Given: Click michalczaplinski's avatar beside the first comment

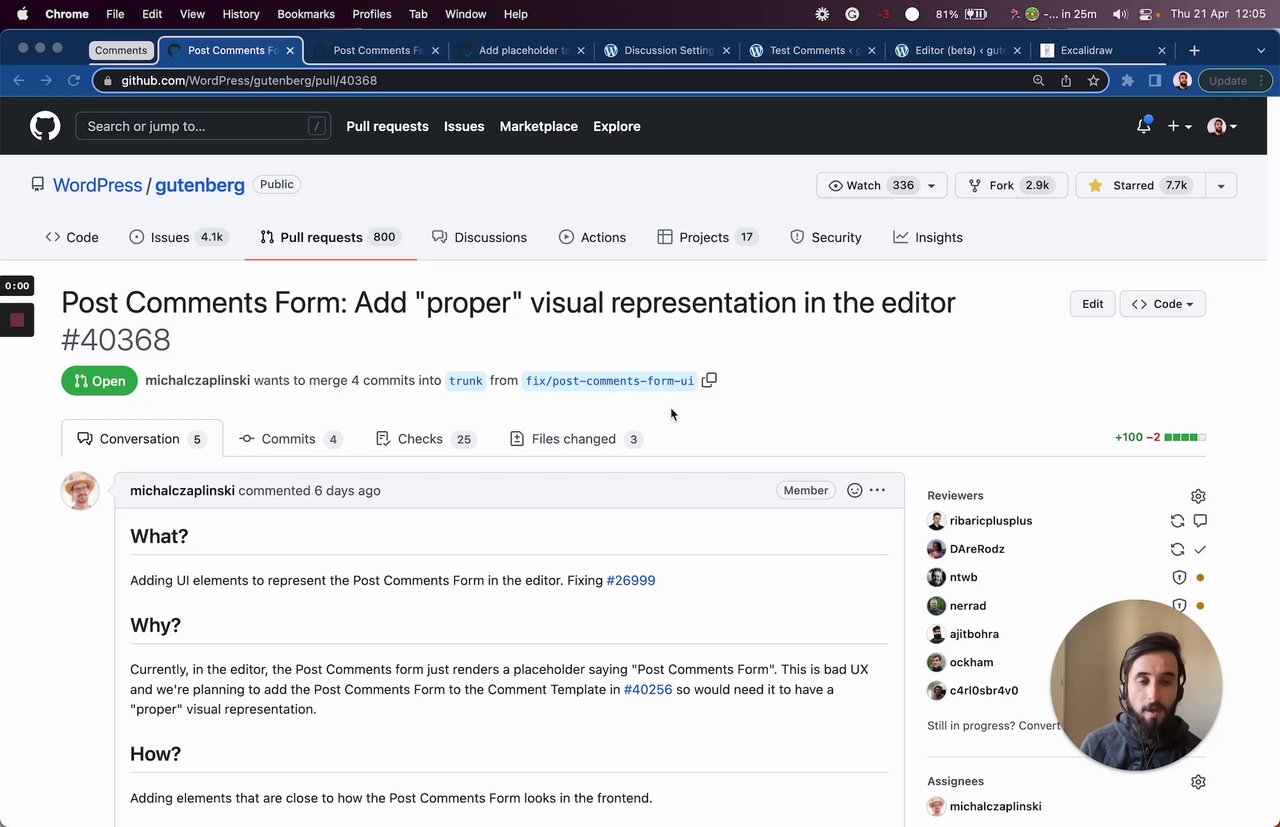Looking at the screenshot, I should click(80, 491).
